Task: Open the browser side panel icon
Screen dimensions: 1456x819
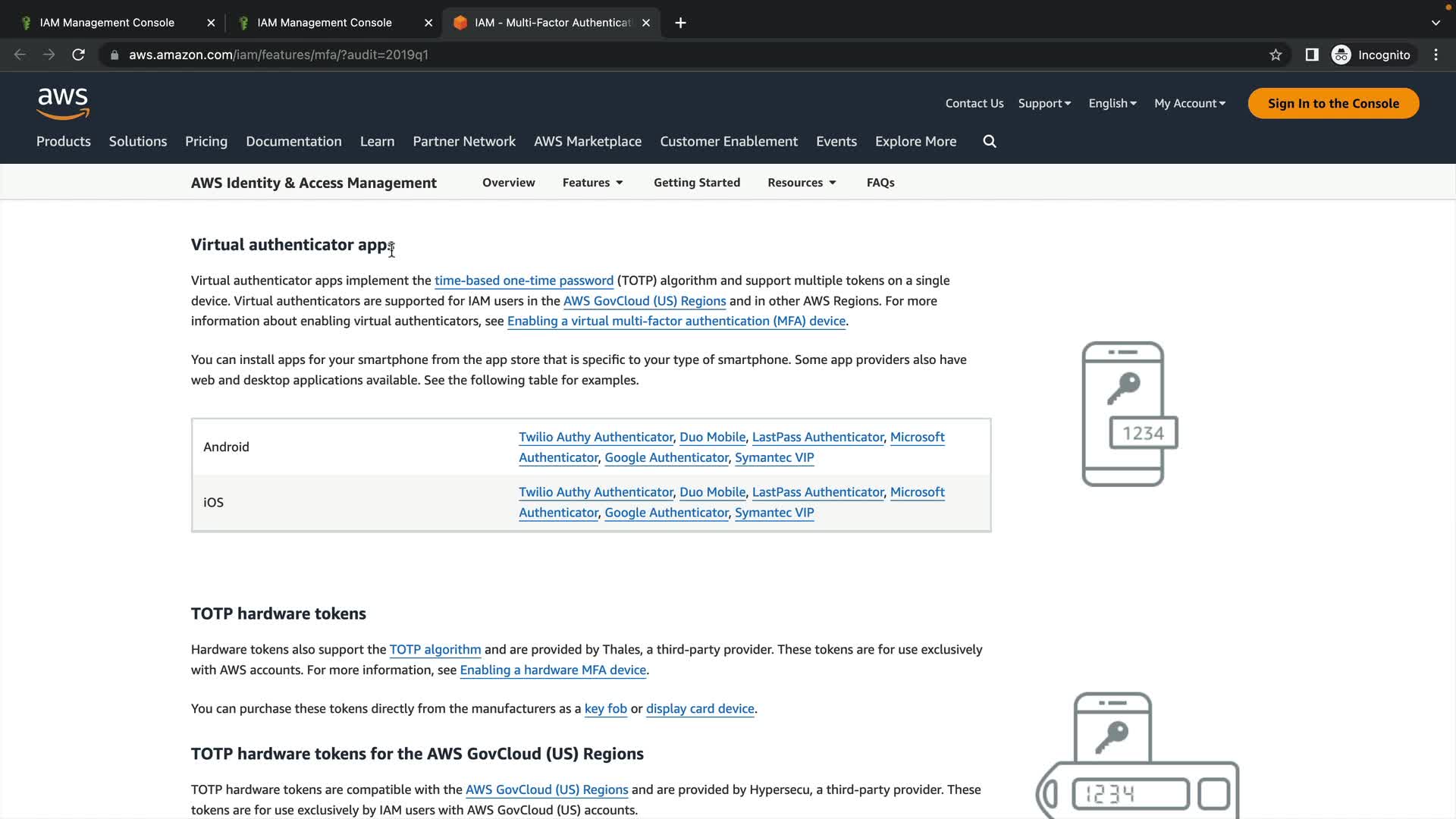Action: point(1311,55)
